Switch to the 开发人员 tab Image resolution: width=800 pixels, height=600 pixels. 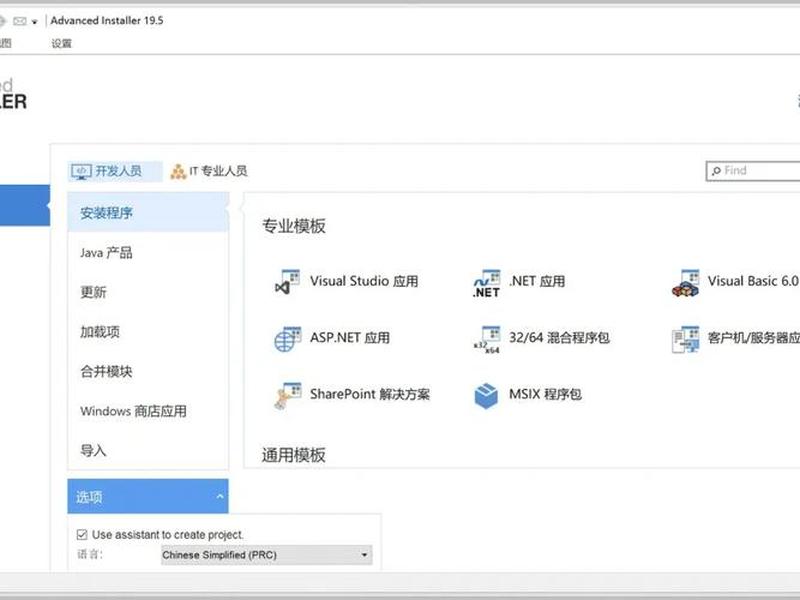click(x=115, y=171)
